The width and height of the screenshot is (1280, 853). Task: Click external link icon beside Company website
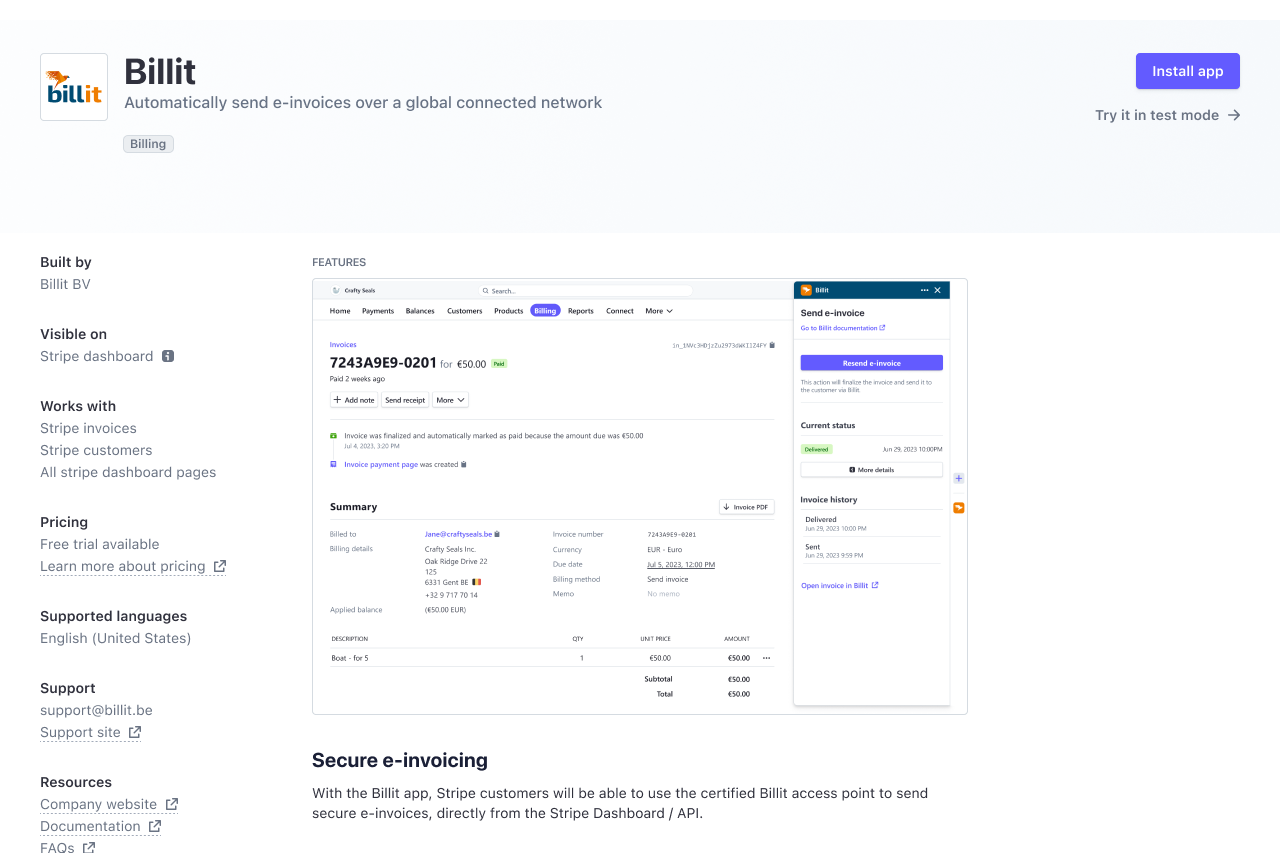point(171,804)
